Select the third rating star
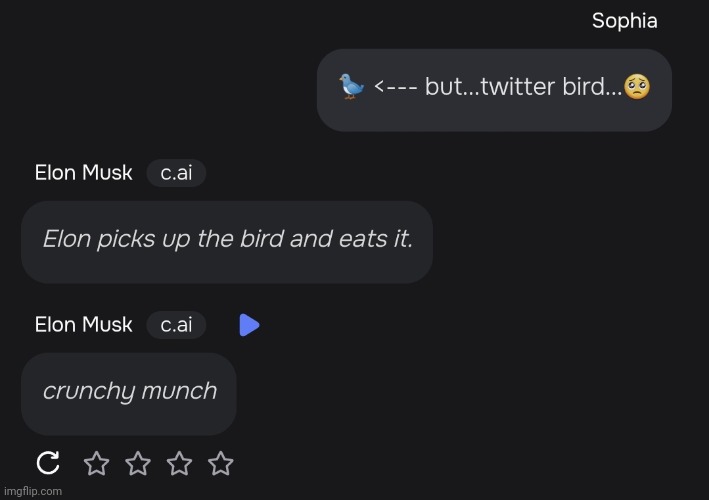 point(179,463)
